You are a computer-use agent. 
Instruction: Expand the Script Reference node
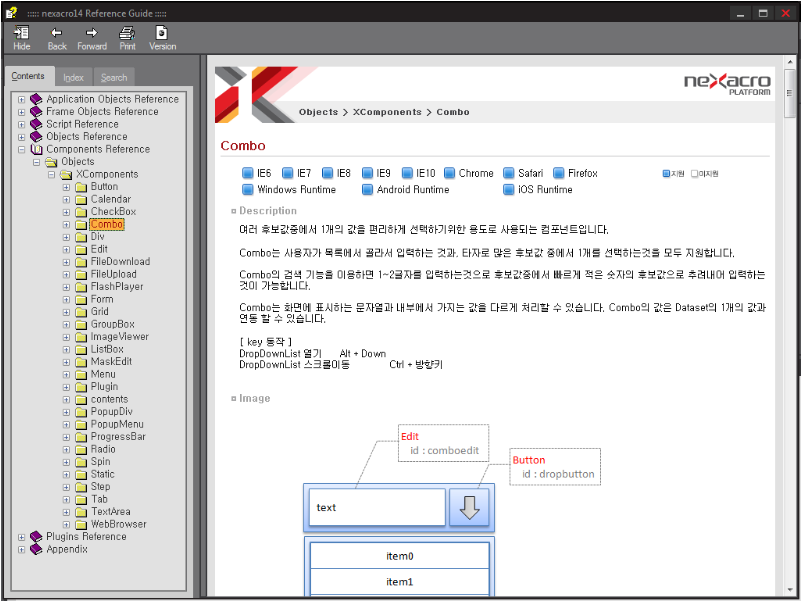(x=21, y=124)
